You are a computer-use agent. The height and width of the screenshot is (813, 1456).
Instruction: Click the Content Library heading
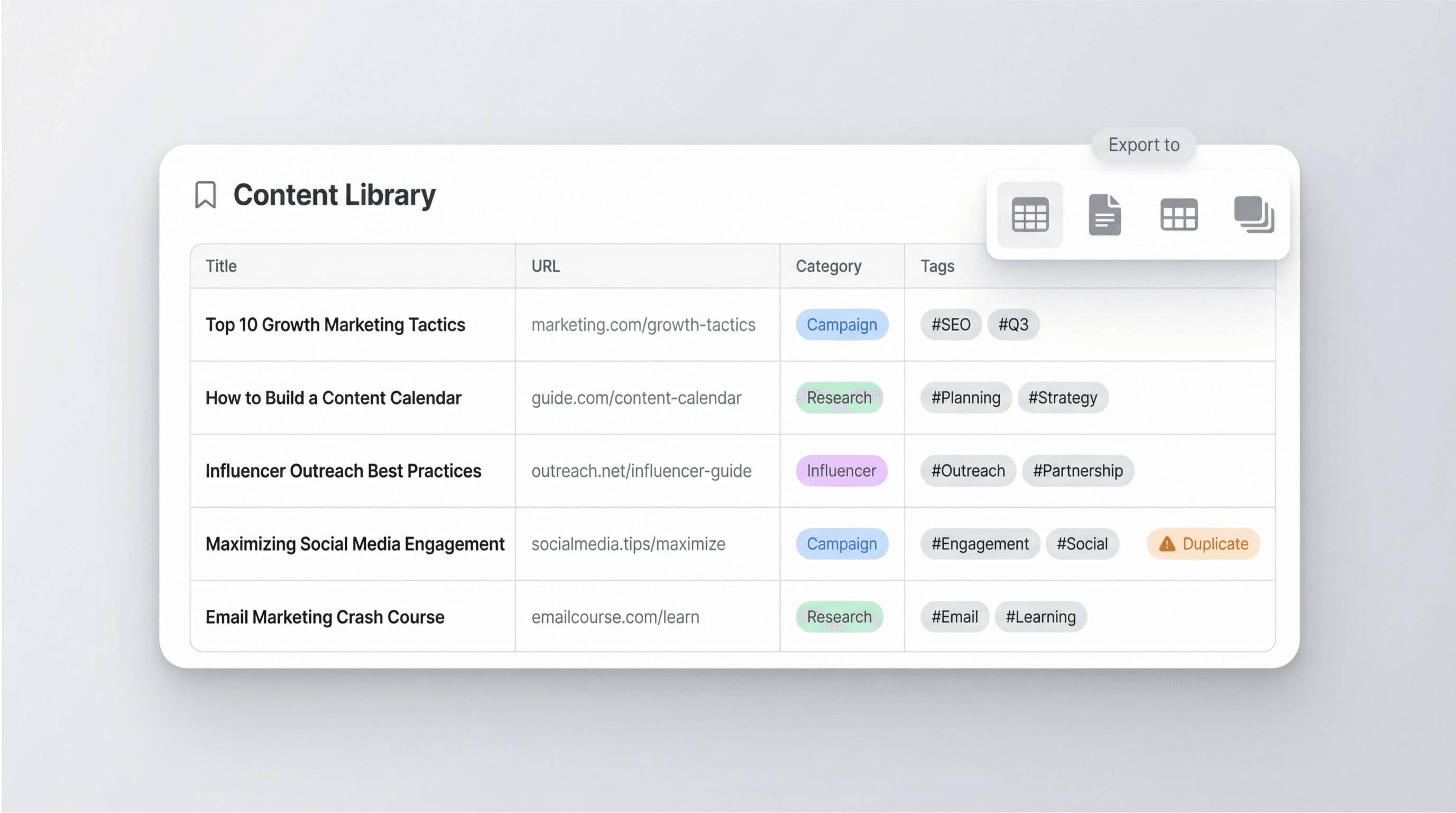point(335,195)
